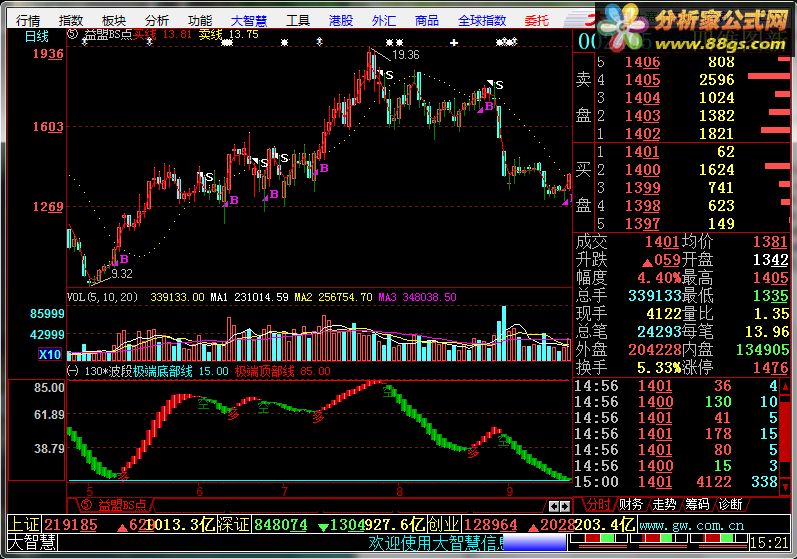Click buy level 5 price 1397

[x=642, y=224]
